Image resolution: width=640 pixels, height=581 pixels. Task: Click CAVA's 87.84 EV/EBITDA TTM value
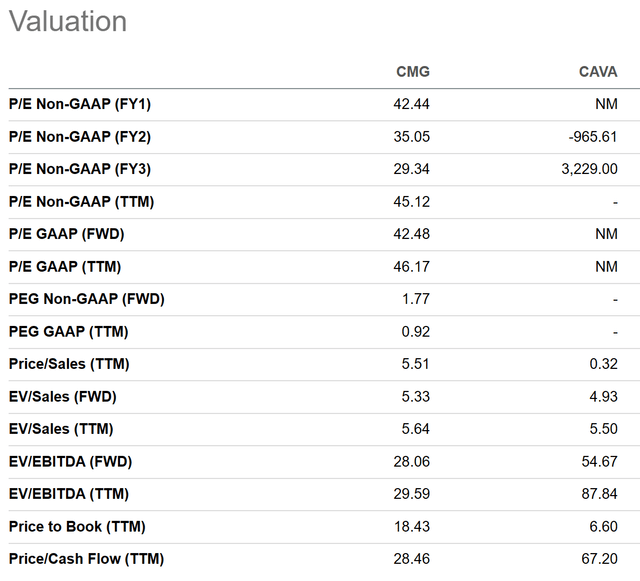pyautogui.click(x=598, y=494)
